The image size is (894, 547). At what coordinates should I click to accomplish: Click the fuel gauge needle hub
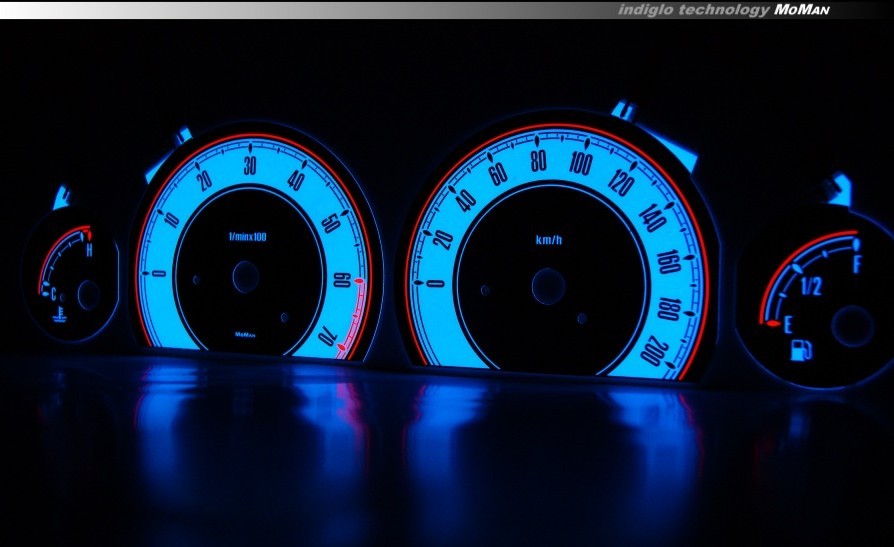[x=852, y=324]
